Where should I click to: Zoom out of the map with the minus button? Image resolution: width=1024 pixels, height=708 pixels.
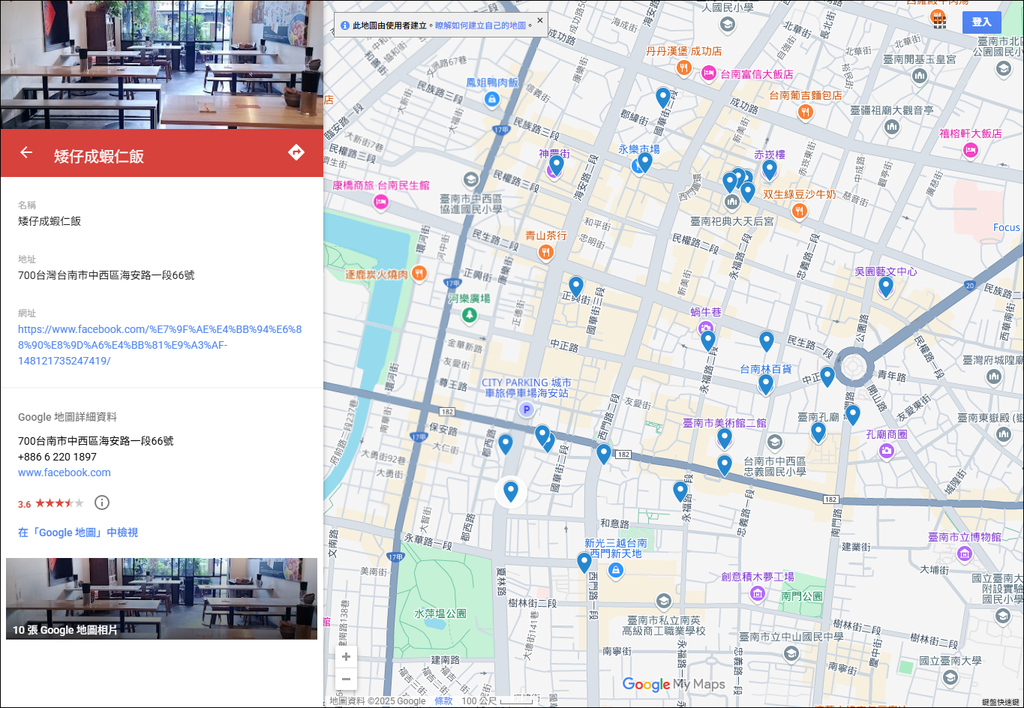(x=346, y=679)
